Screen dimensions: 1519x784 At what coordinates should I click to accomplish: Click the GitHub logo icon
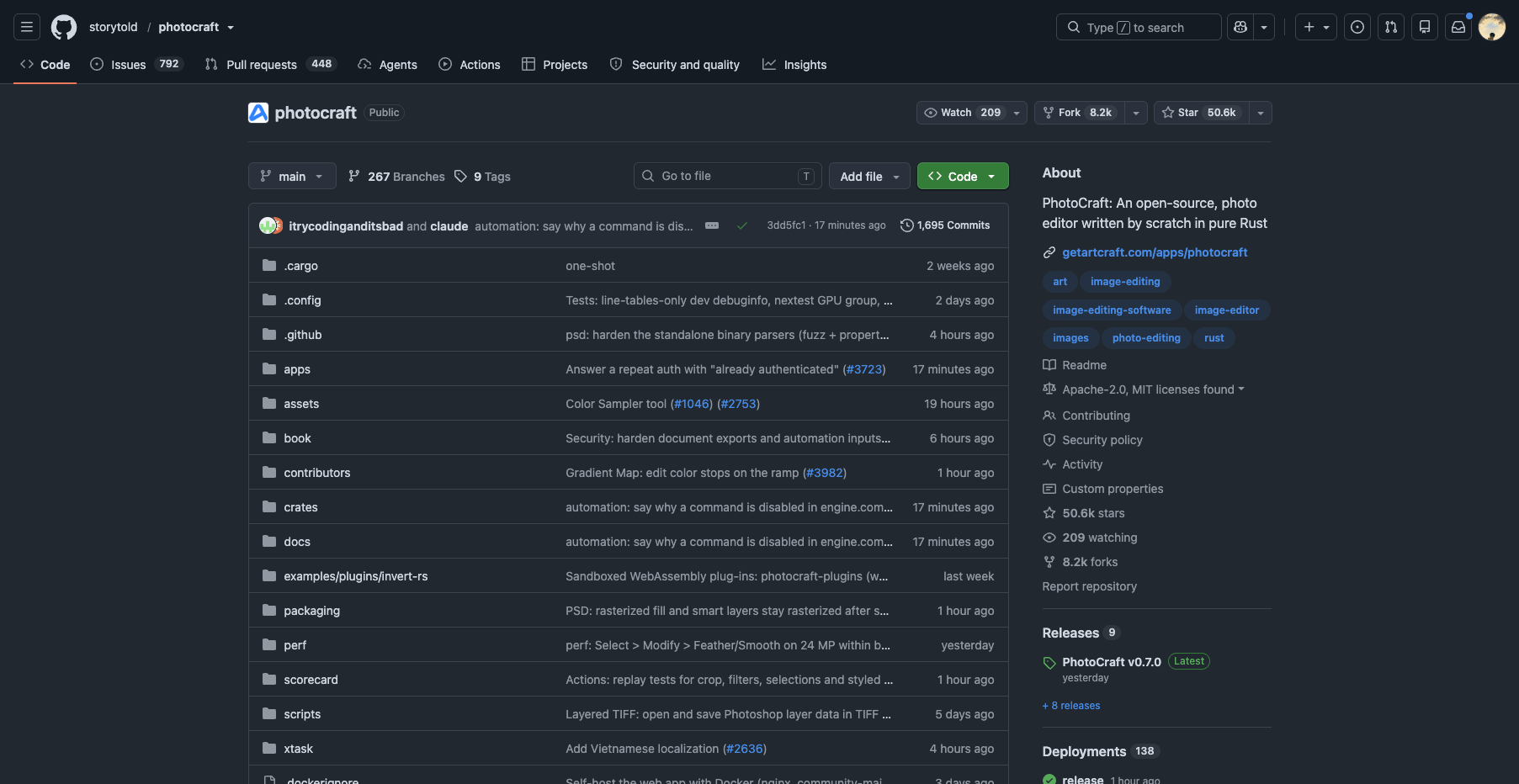pos(64,27)
